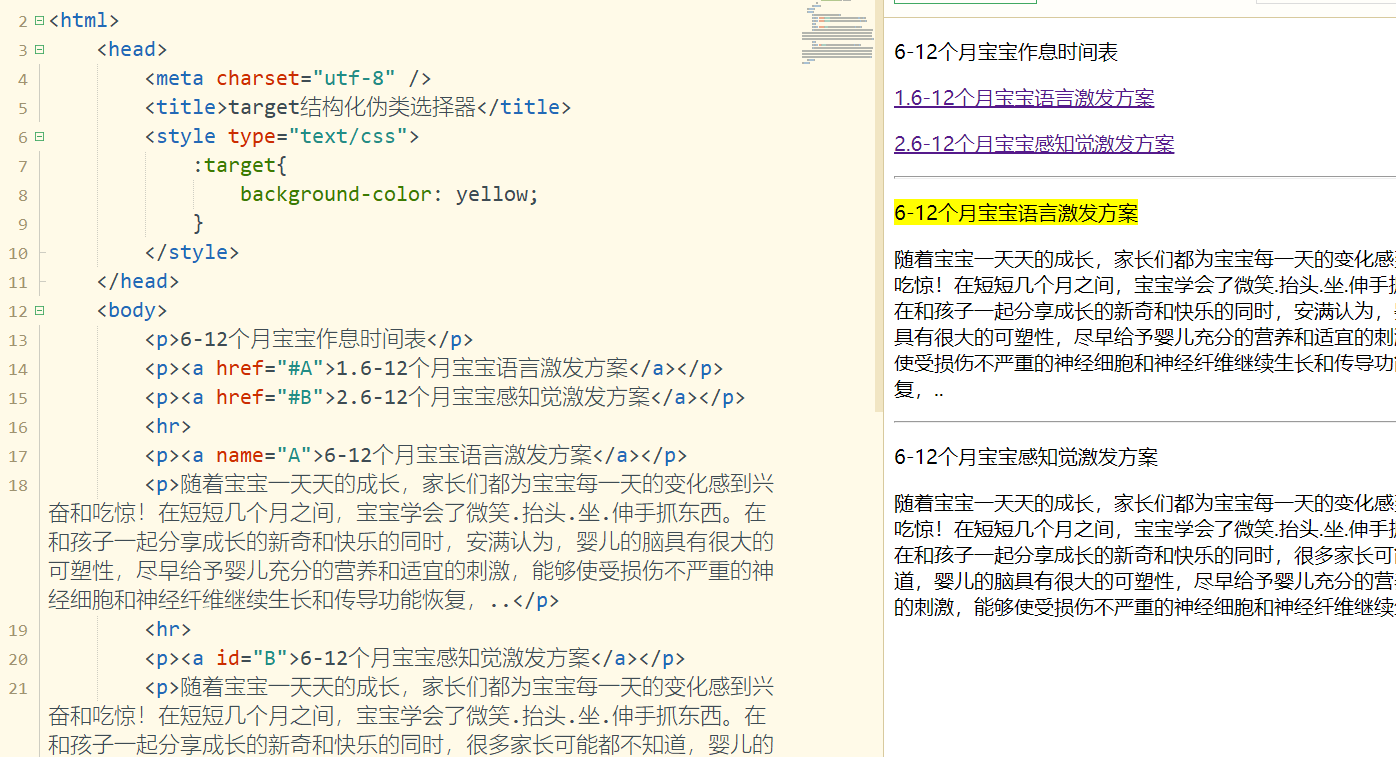This screenshot has width=1396, height=757.
Task: Click the meta charset="utf-8" code line
Action: 288,78
